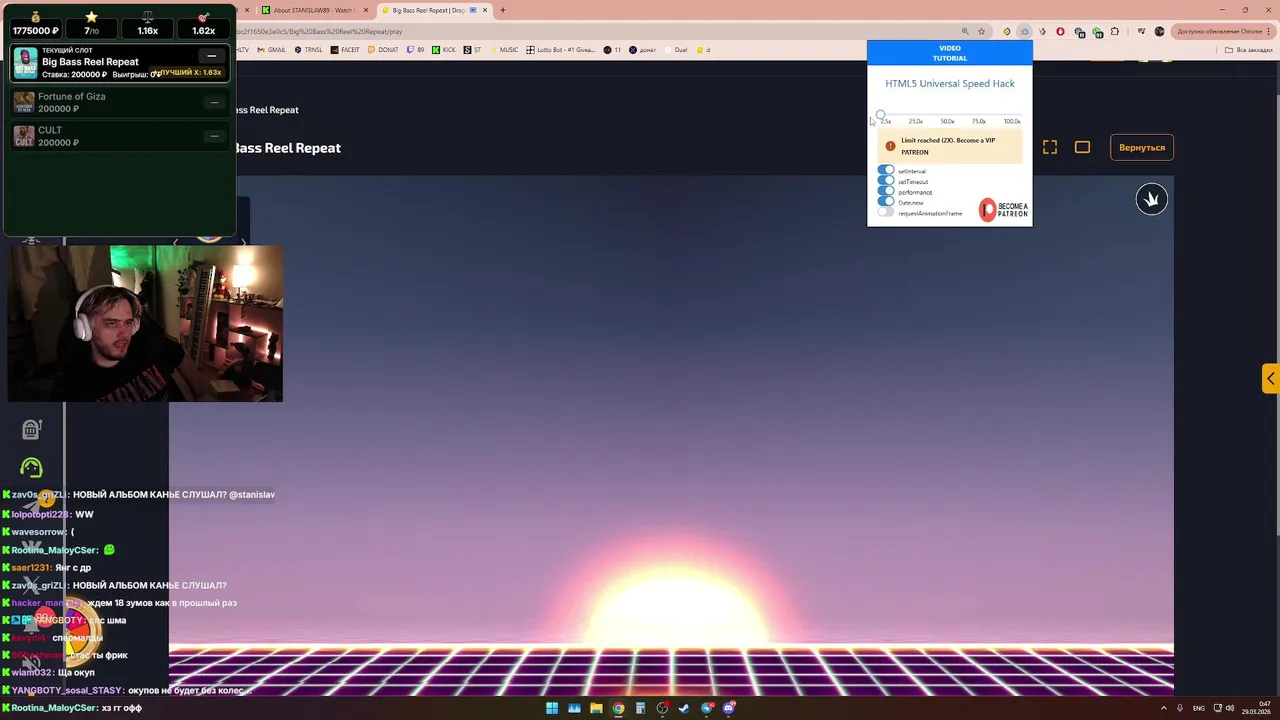Open the Extensions puzzle icon
Image resolution: width=1280 pixels, height=720 pixels.
click(1115, 31)
